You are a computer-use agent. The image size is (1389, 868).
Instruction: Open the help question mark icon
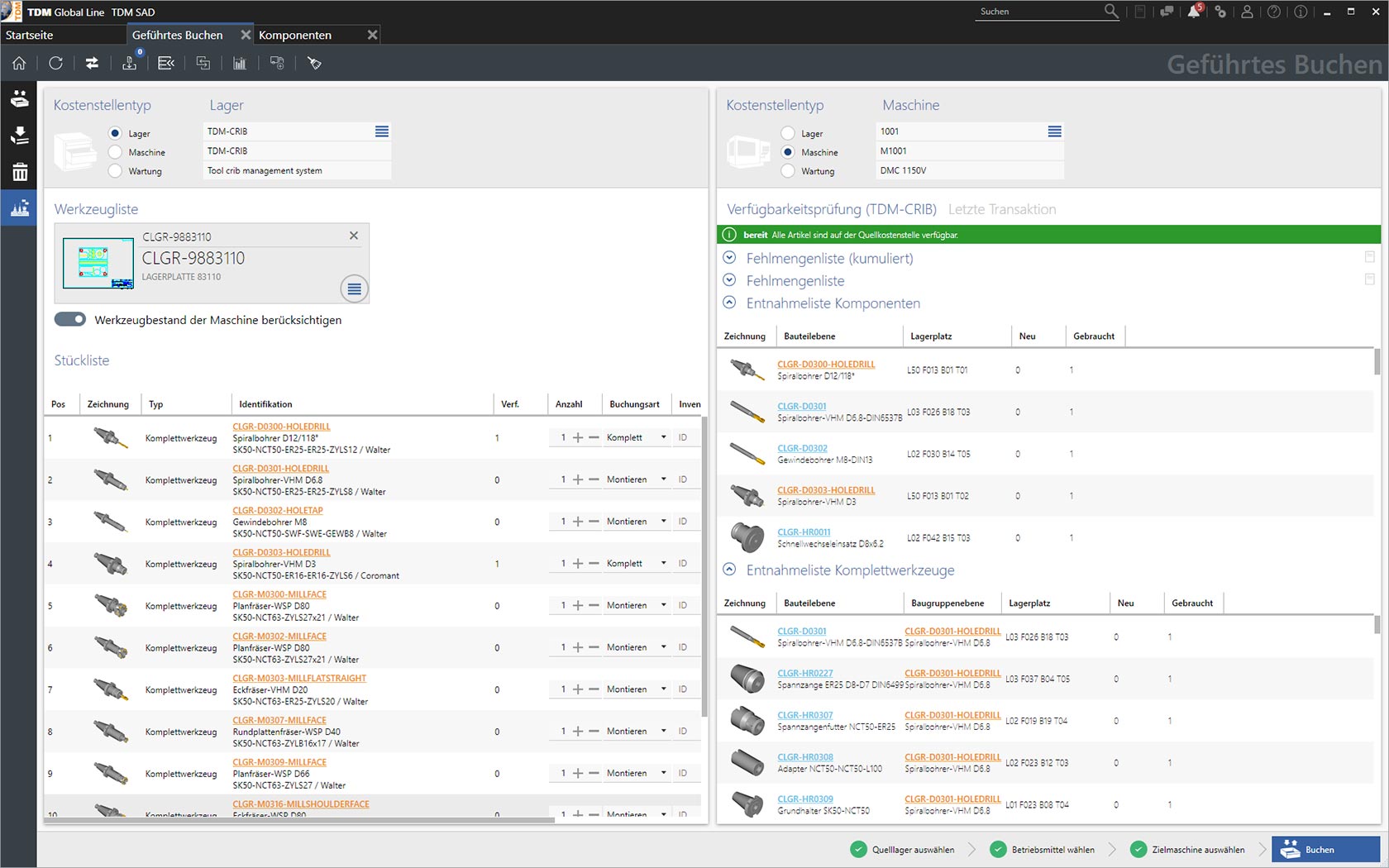1274,12
